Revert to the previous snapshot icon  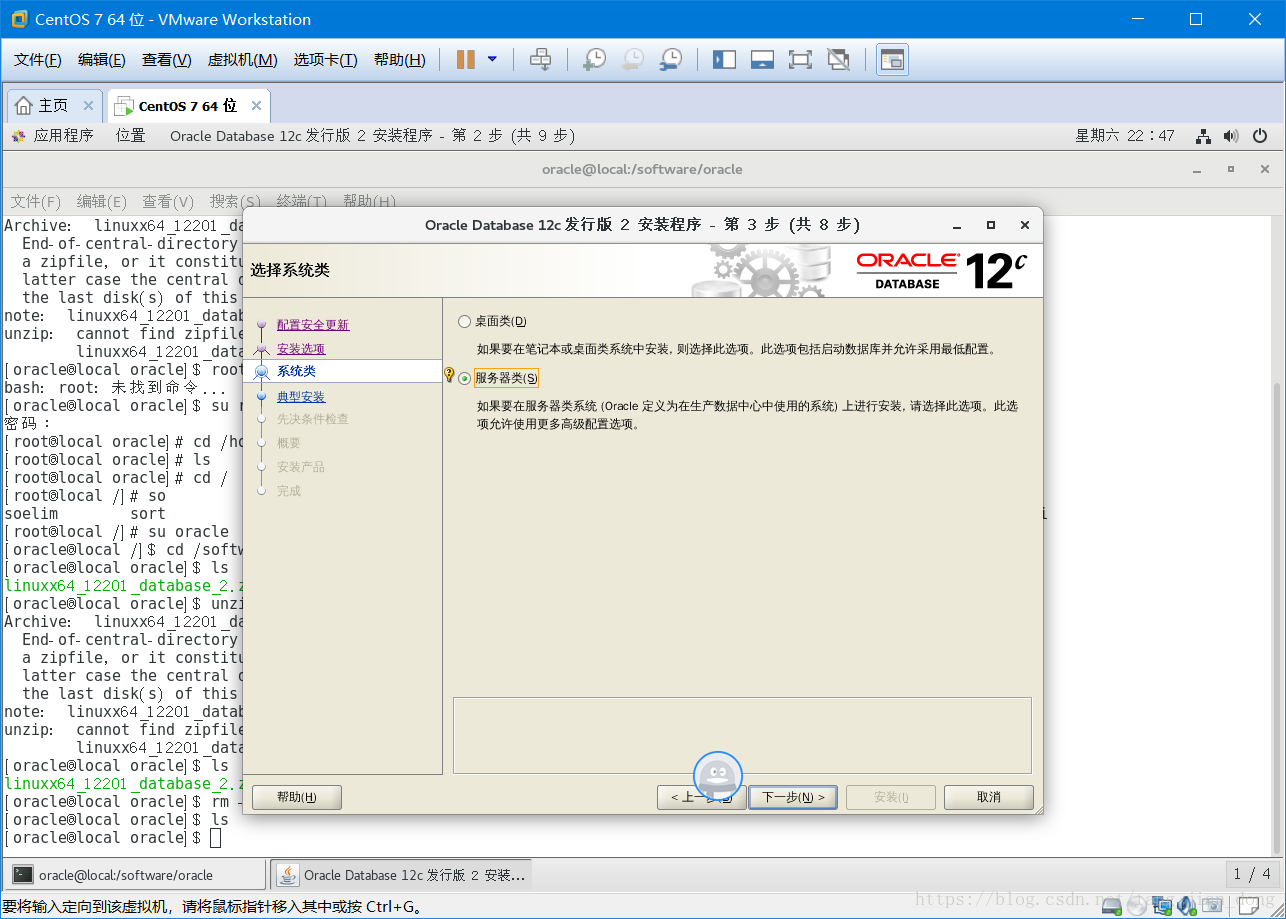pyautogui.click(x=632, y=60)
